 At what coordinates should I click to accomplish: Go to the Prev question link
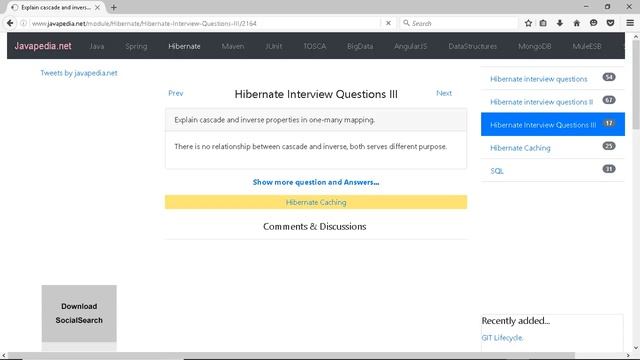point(176,93)
